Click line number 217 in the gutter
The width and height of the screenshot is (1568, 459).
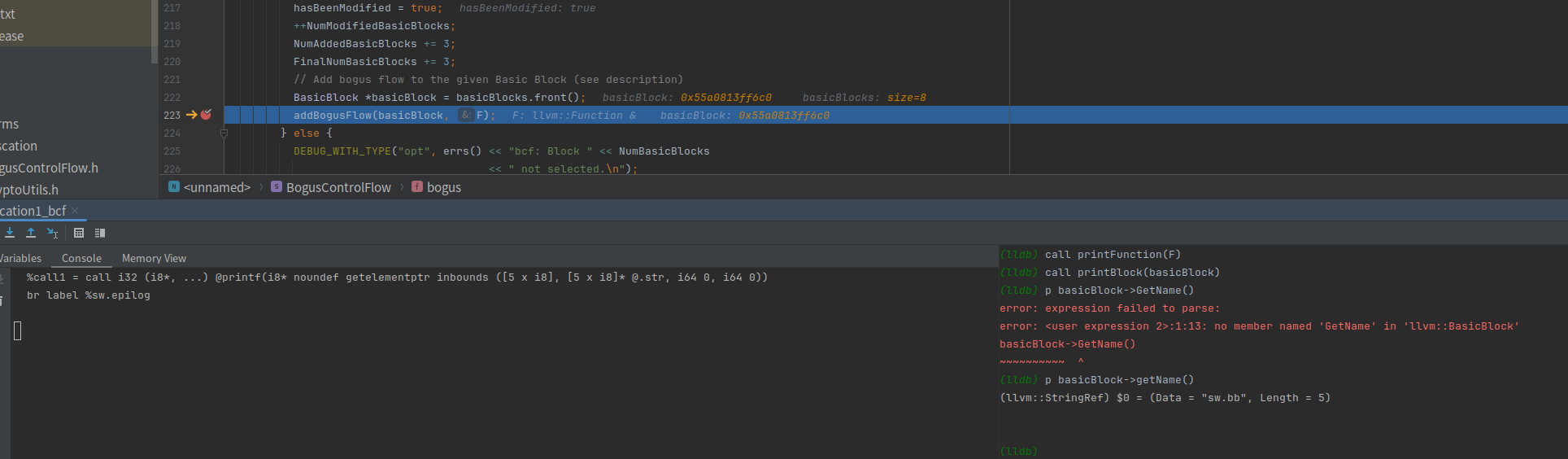[x=172, y=8]
